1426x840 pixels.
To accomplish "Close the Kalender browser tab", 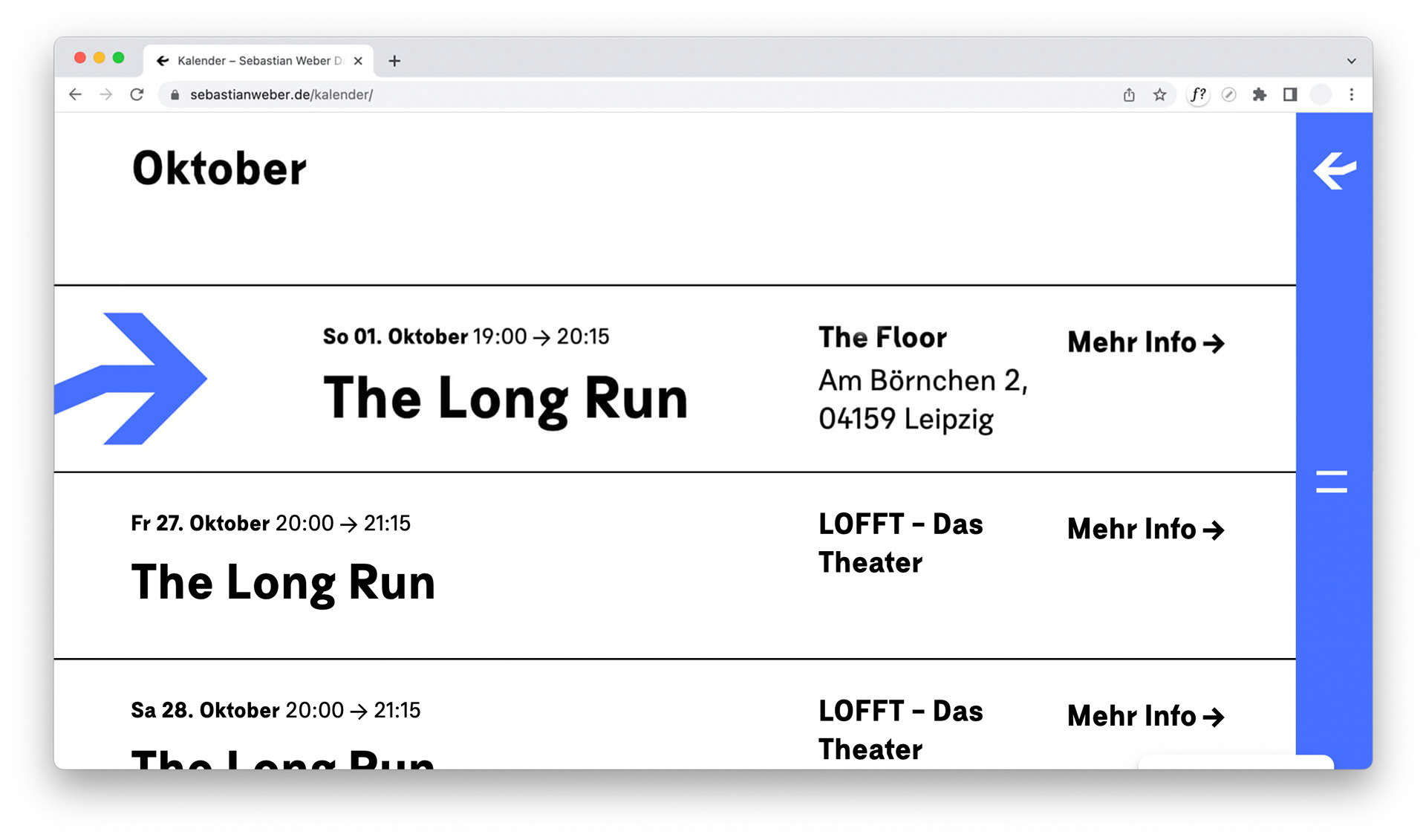I will point(358,61).
